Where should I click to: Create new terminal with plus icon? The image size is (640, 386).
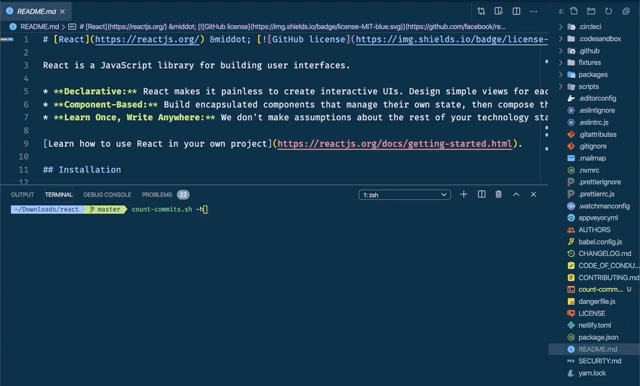[x=464, y=194]
